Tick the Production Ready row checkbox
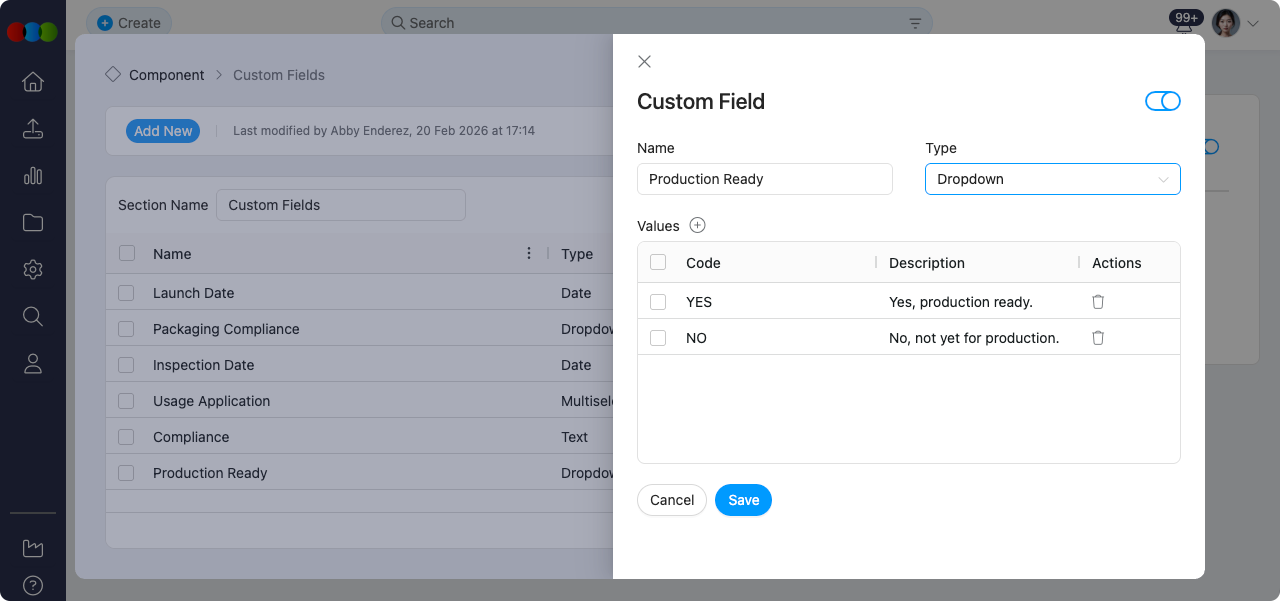This screenshot has width=1280, height=601. pyautogui.click(x=126, y=472)
